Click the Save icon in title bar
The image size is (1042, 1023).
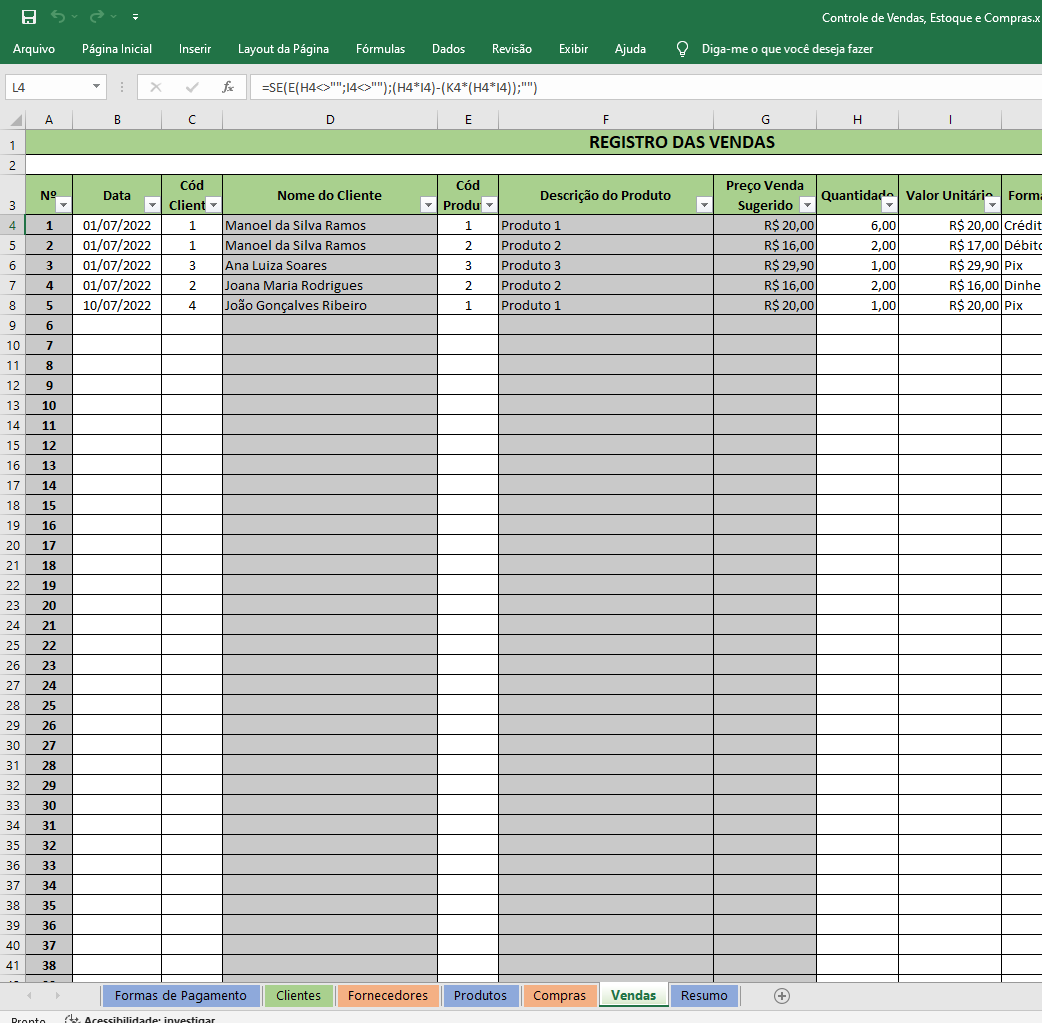28,17
